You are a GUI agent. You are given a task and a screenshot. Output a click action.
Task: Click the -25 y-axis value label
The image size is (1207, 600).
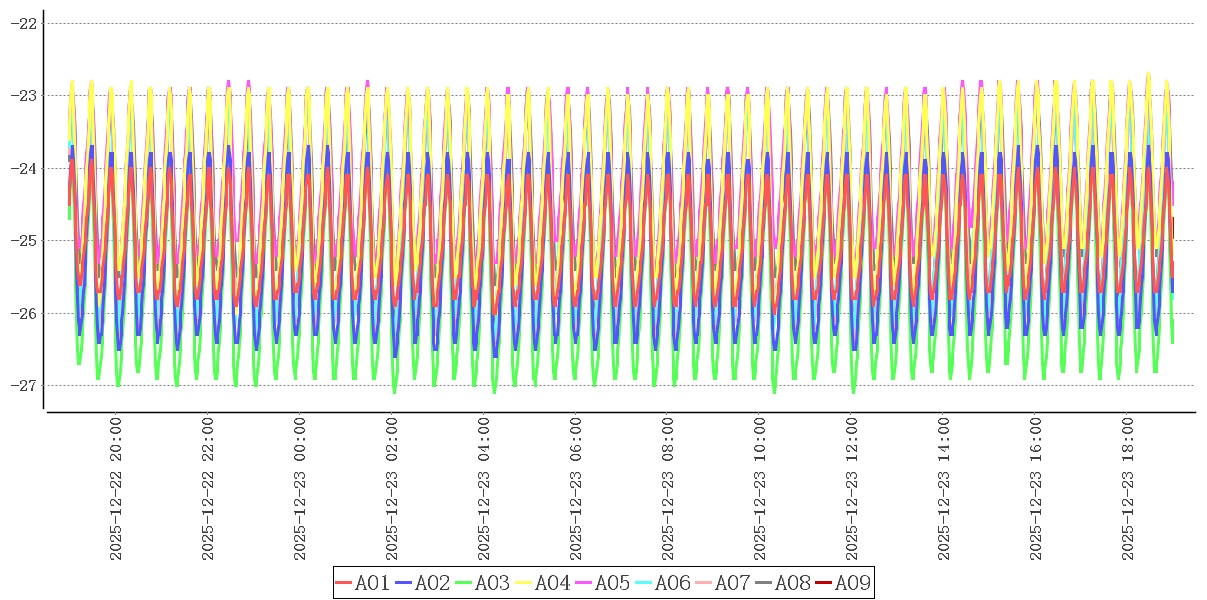(x=23, y=241)
